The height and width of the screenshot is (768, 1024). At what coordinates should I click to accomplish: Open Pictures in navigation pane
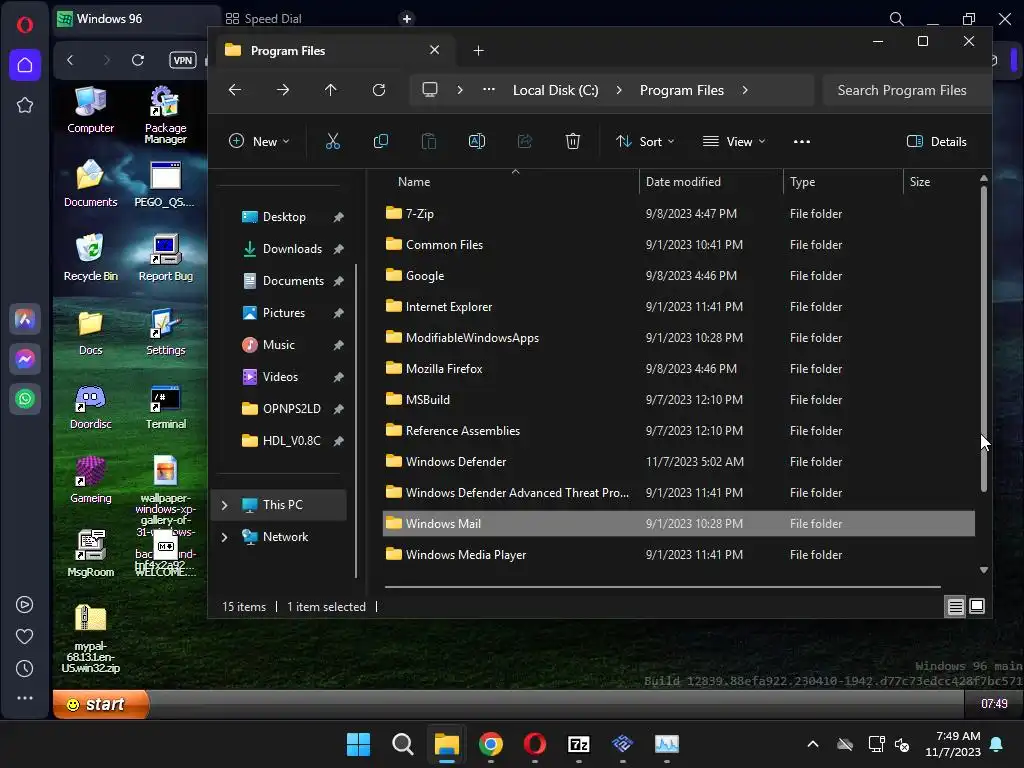point(283,313)
